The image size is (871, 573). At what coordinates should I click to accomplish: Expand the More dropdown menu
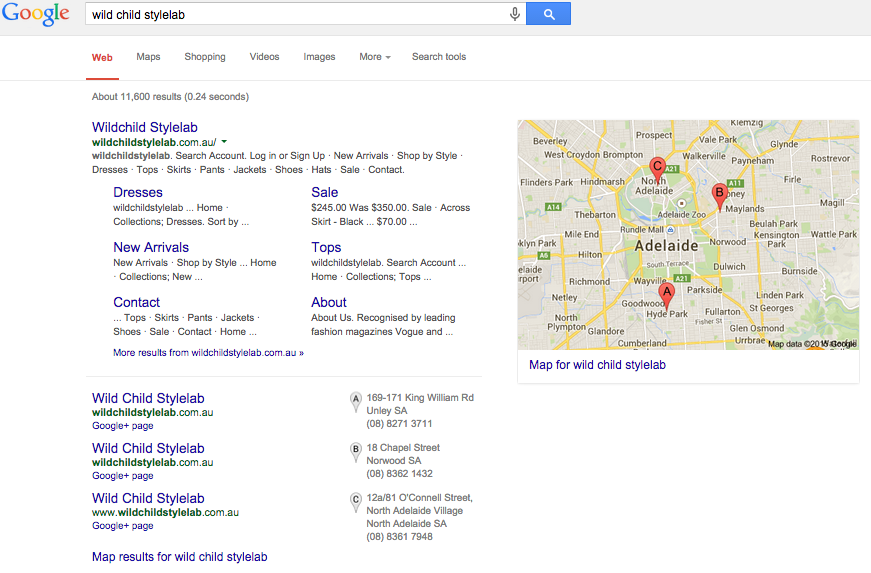(x=375, y=57)
